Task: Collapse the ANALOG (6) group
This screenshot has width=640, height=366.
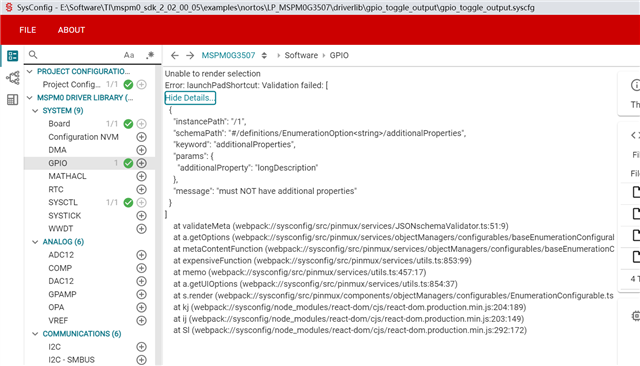Action: point(35,242)
